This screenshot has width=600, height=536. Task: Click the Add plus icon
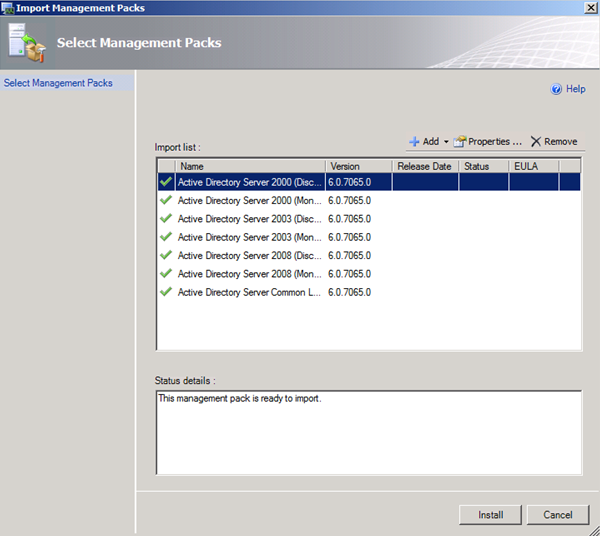coord(414,142)
